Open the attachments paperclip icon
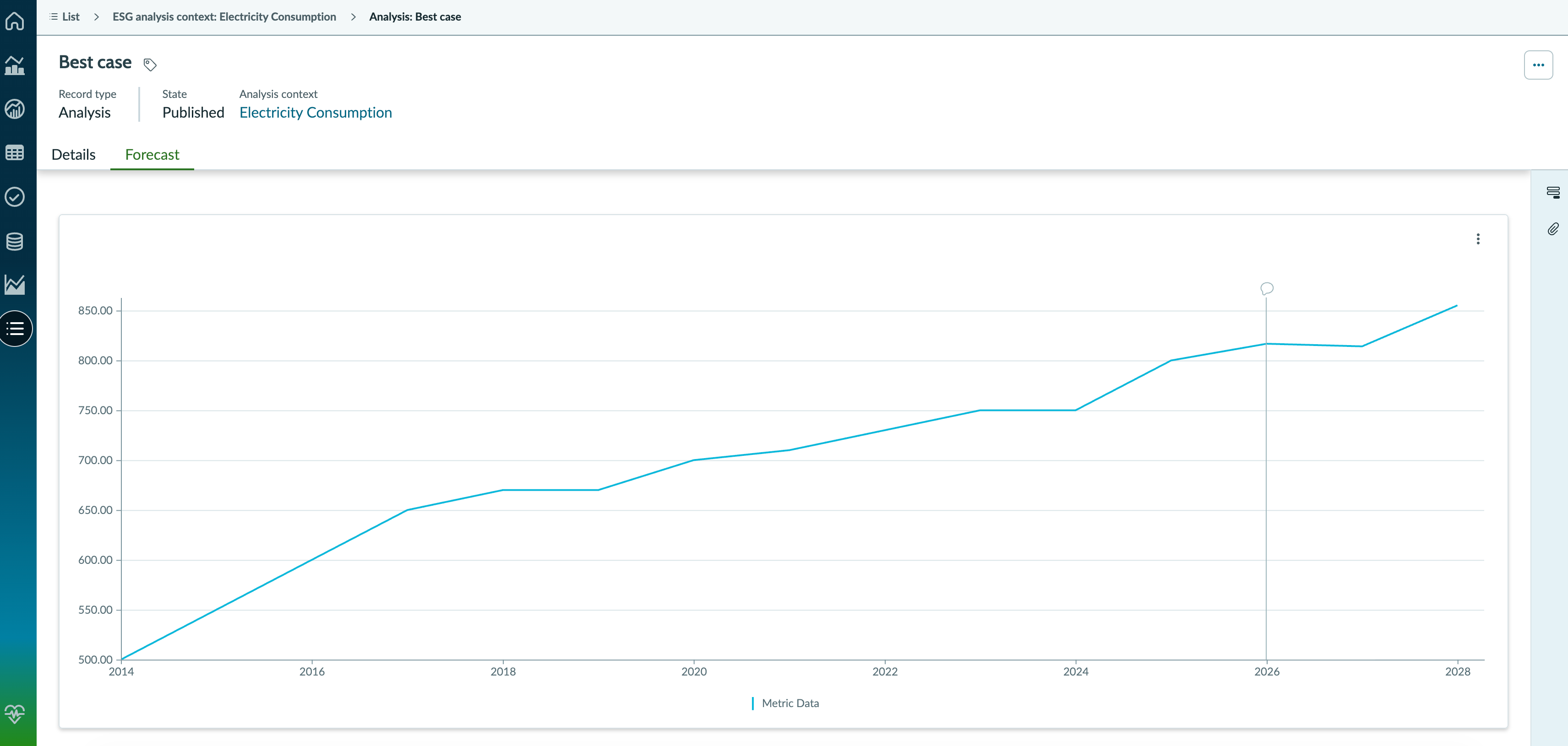 pyautogui.click(x=1553, y=229)
